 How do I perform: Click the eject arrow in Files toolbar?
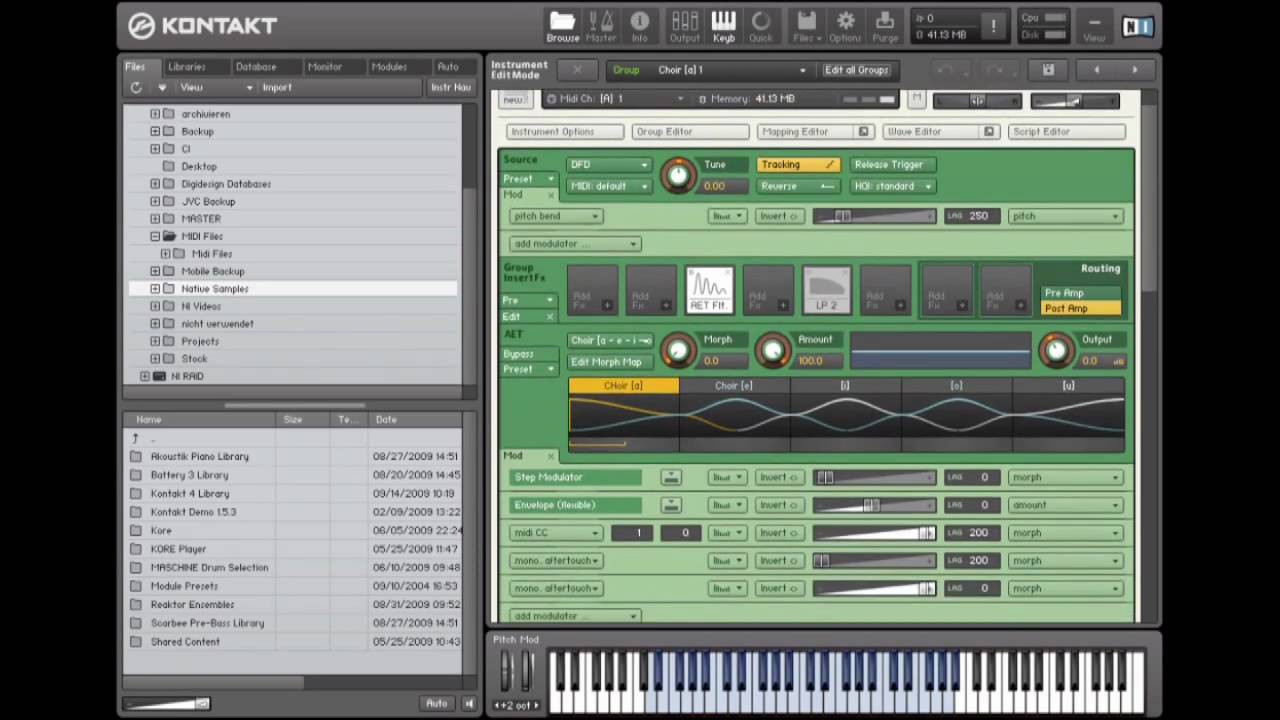point(162,88)
